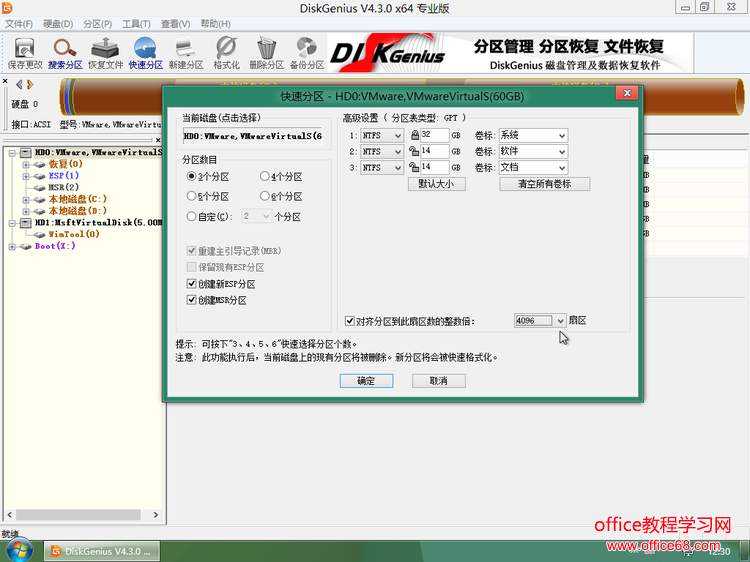The image size is (750, 562).
Task: Click the New Partition (新建分区) toolbar icon
Action: pos(186,53)
